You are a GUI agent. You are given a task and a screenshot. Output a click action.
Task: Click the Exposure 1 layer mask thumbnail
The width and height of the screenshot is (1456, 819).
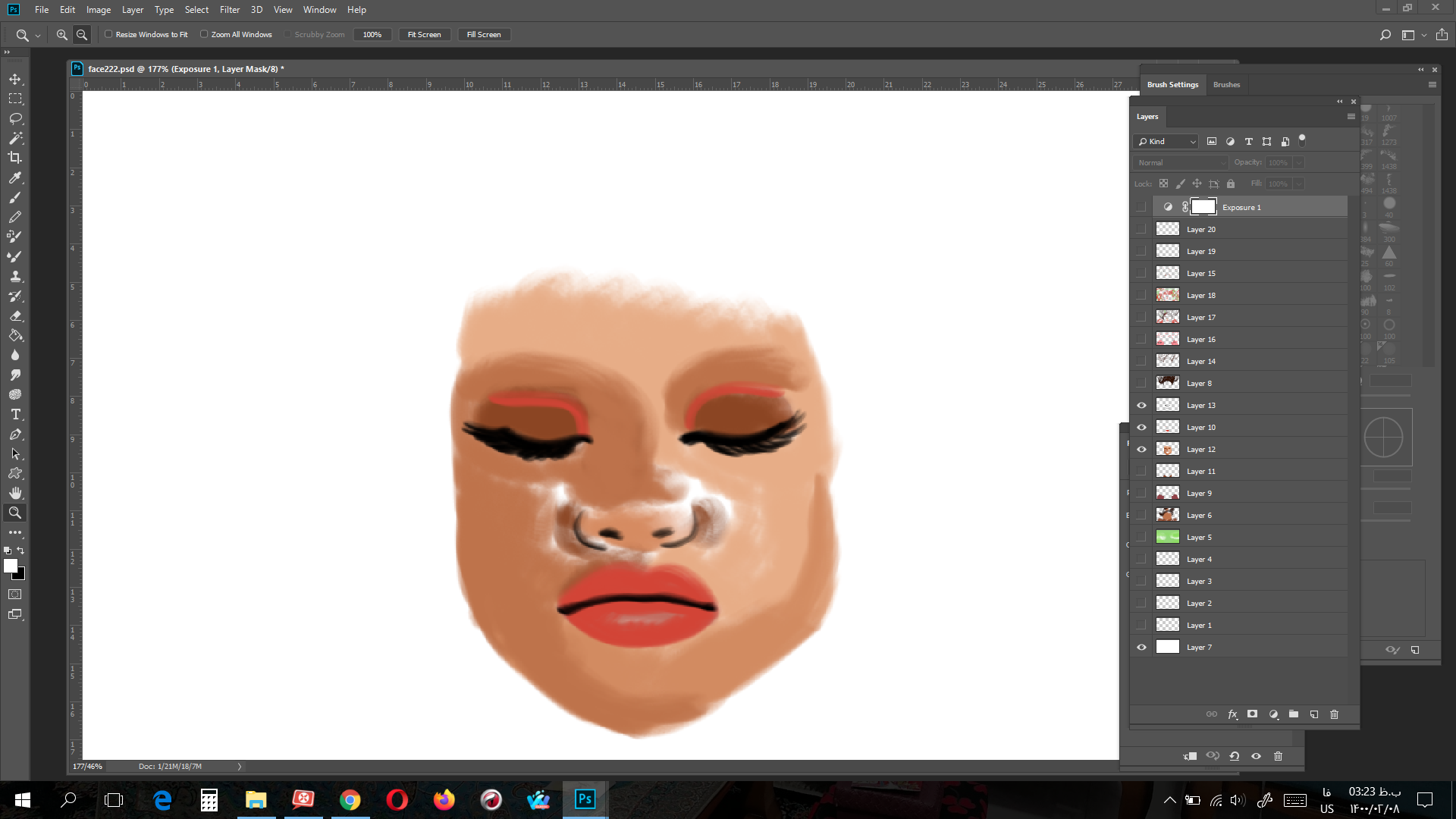click(1203, 207)
